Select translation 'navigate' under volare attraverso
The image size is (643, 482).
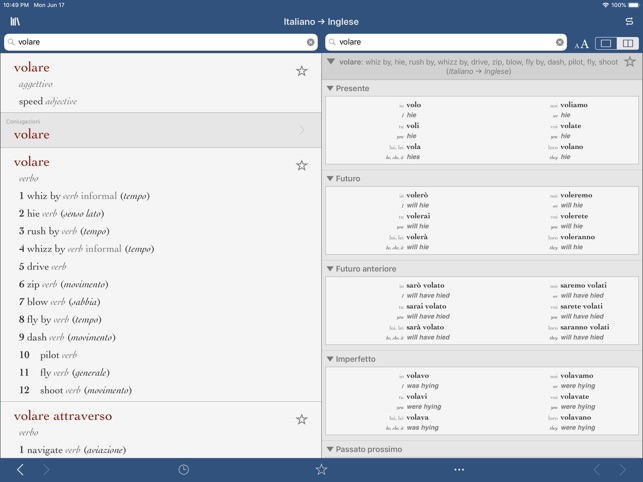click(x=45, y=450)
